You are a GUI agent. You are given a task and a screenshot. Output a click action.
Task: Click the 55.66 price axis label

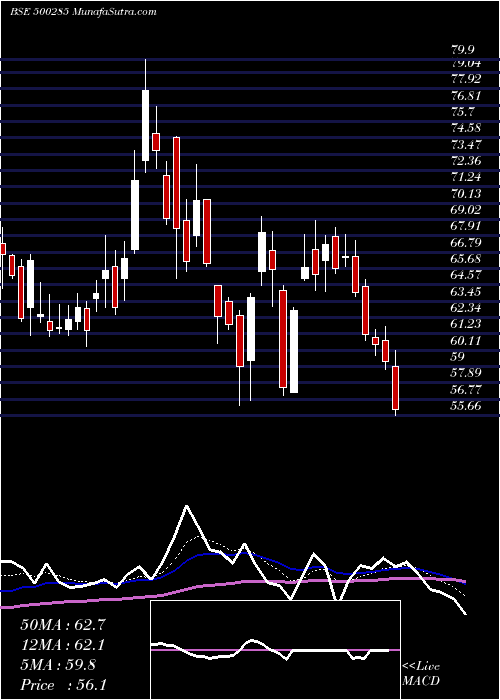click(467, 406)
